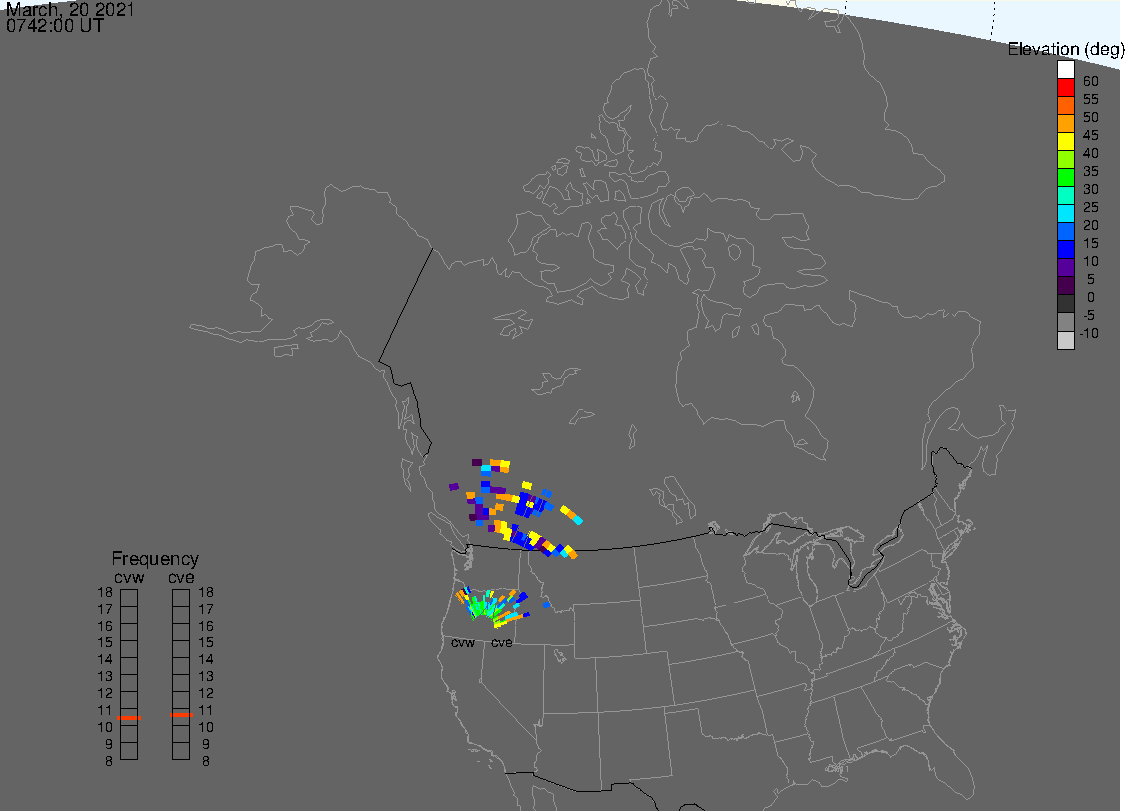
Task: Click legend value 55
Action: tap(1091, 99)
